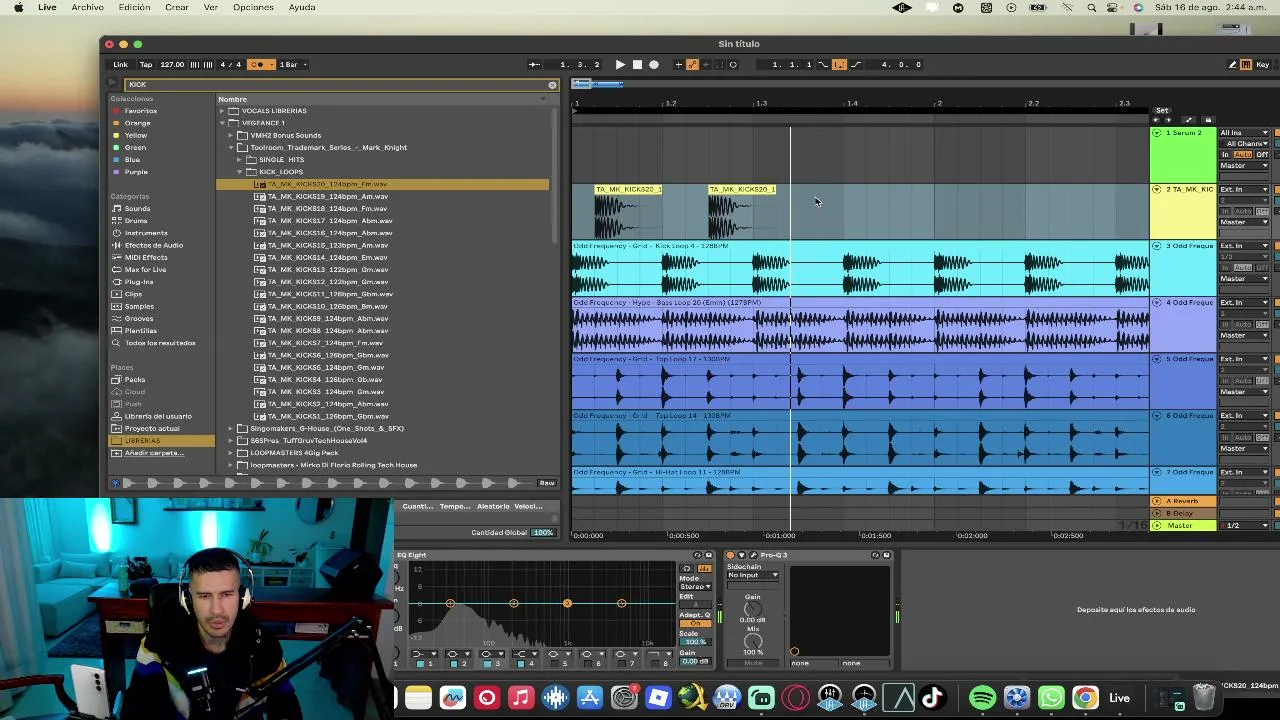Open EQ Eight Stereo mode dropdown
This screenshot has height=720, width=1280.
[x=695, y=587]
